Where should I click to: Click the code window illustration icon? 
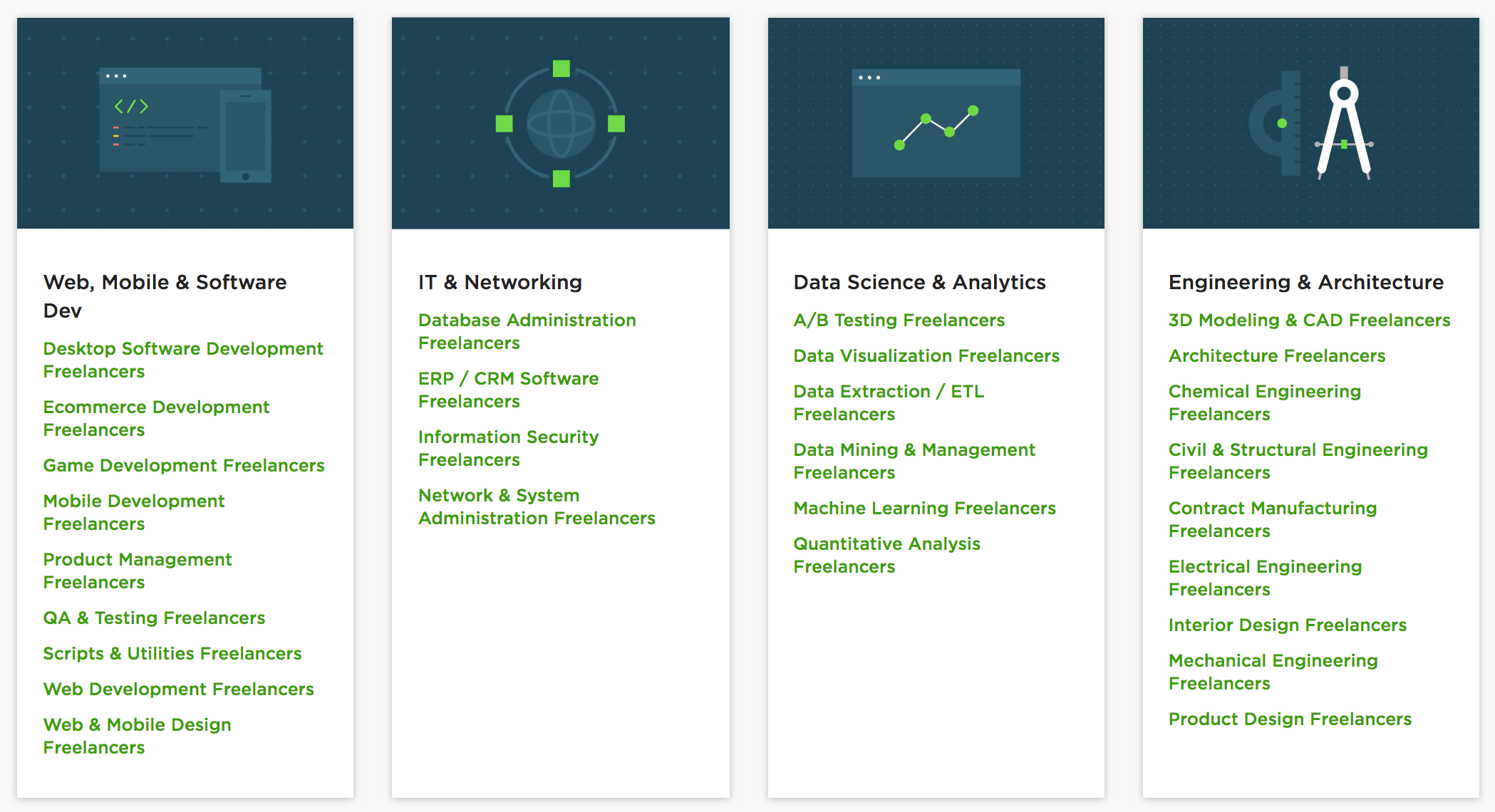[x=185, y=124]
